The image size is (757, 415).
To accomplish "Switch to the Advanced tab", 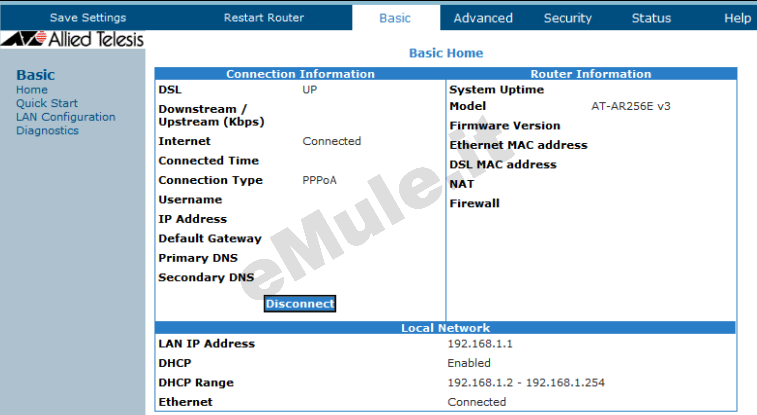I will click(x=483, y=18).
